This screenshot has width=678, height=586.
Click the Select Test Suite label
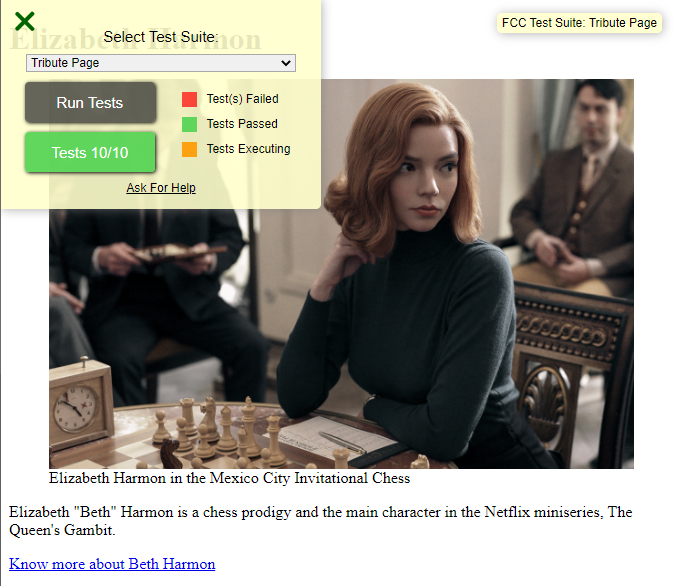(x=161, y=37)
